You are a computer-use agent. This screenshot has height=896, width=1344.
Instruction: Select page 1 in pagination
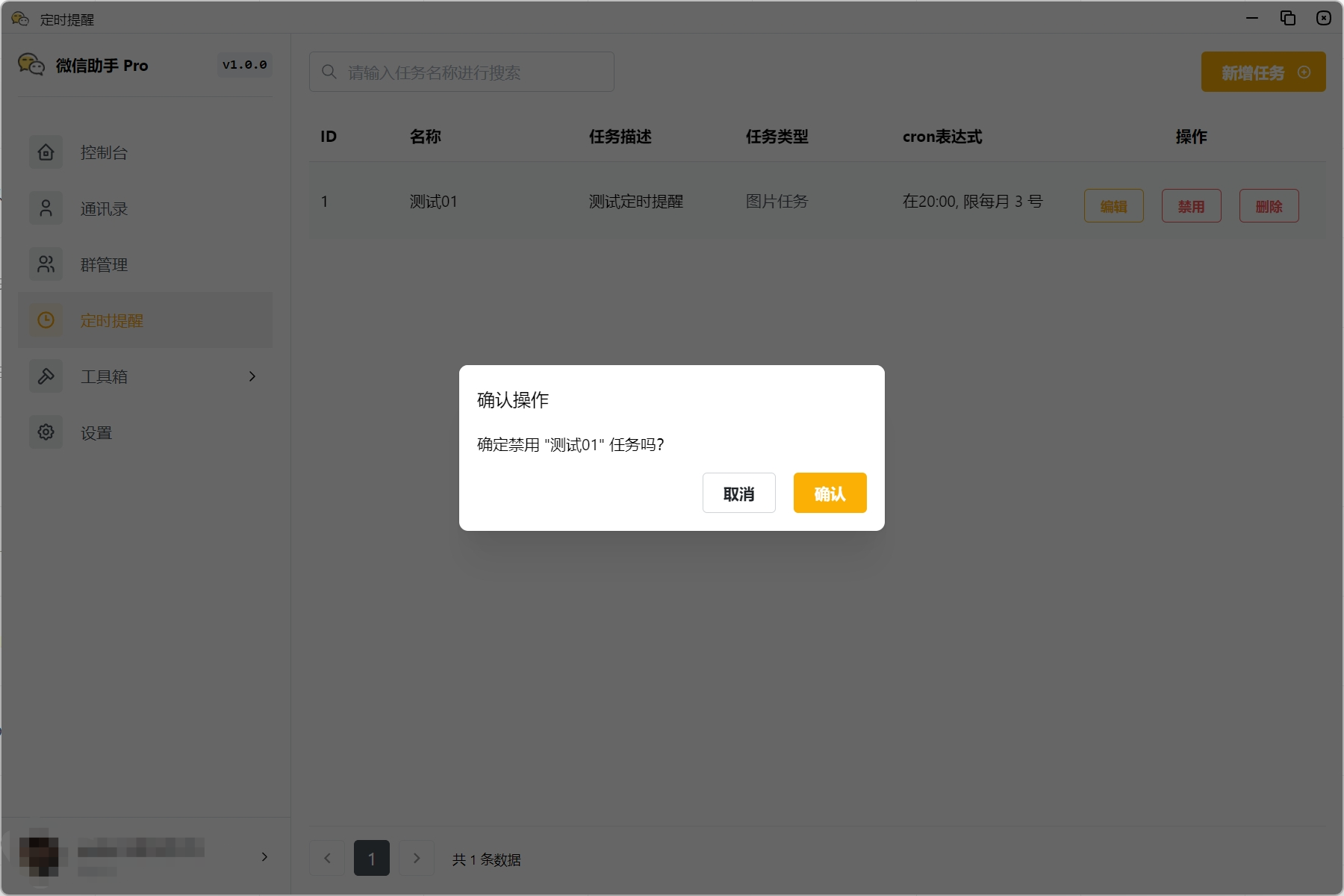(371, 858)
